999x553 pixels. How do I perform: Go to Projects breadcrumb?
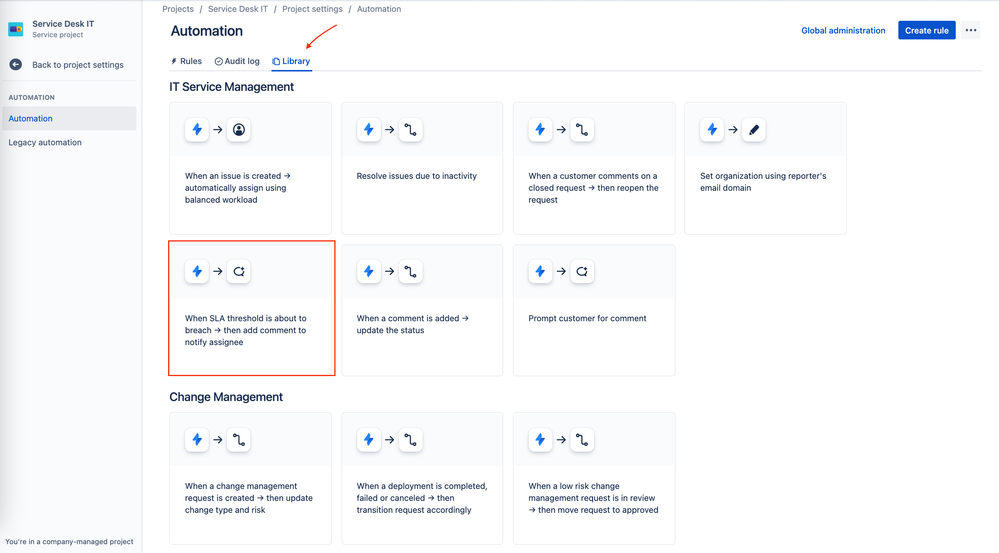(x=178, y=9)
